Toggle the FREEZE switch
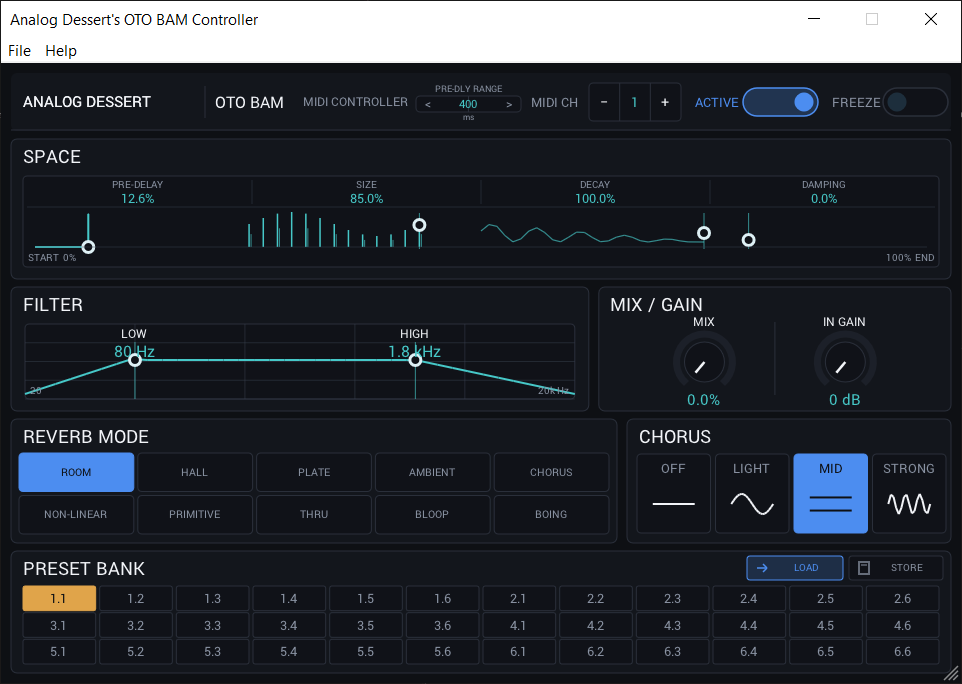962x684 pixels. [x=915, y=102]
